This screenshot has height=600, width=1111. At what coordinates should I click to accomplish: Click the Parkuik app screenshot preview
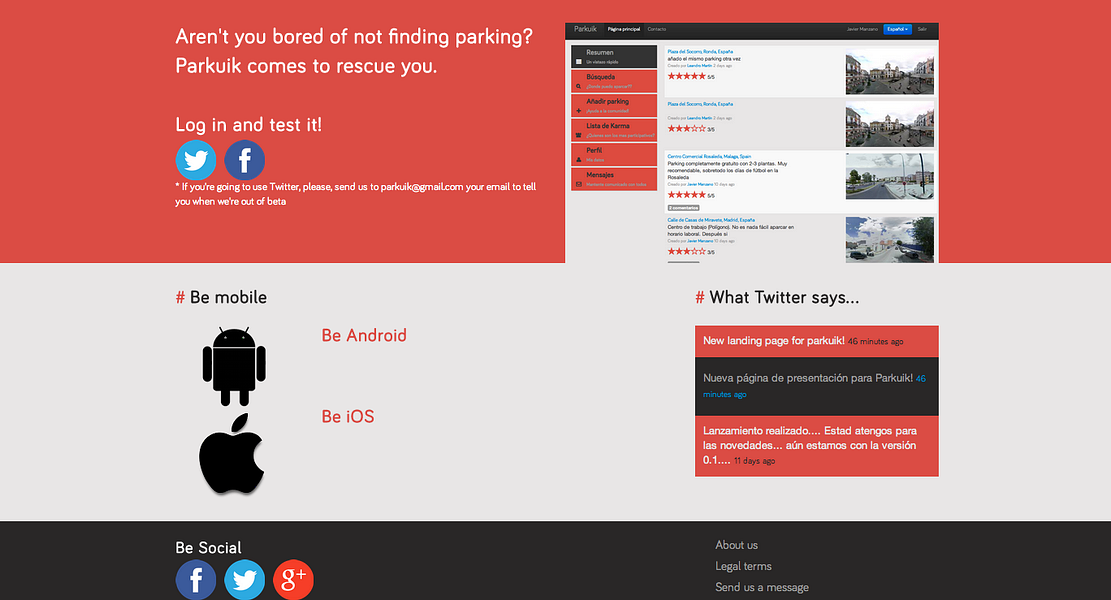752,142
